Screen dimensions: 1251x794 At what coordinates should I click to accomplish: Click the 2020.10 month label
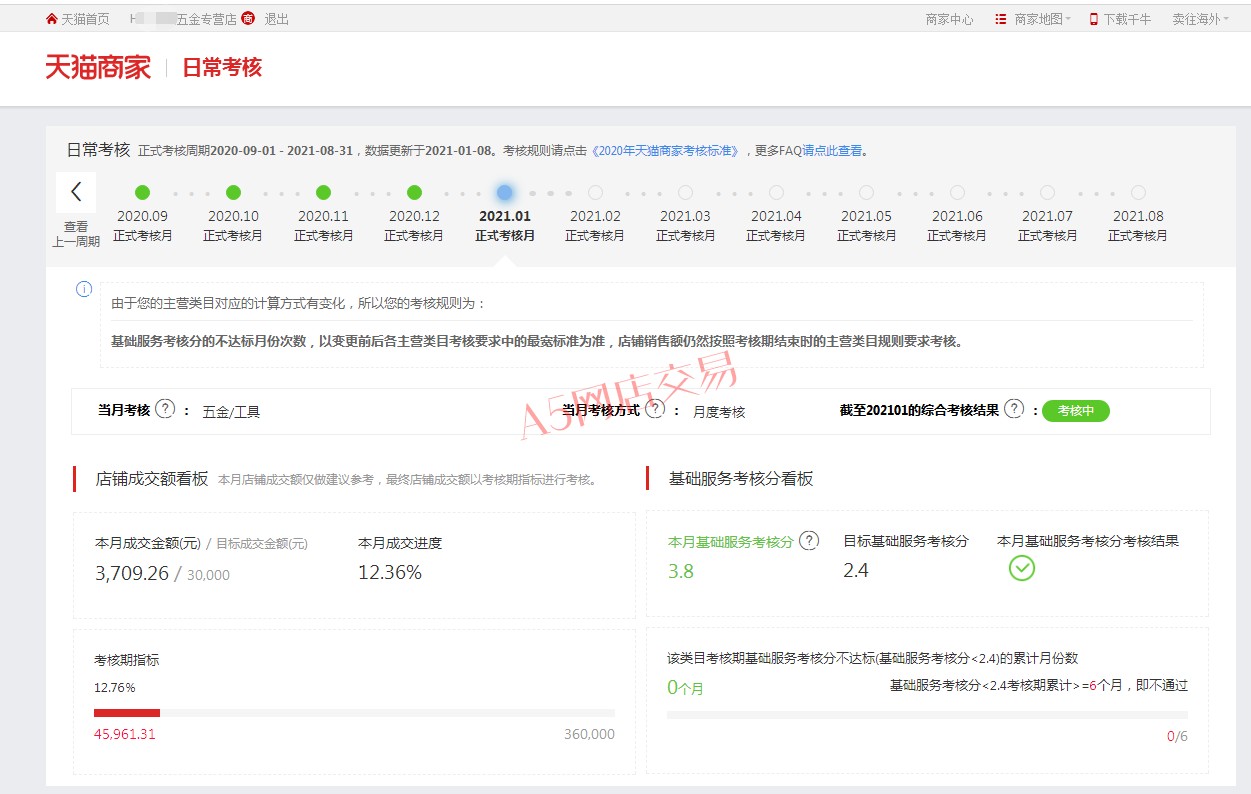tap(233, 216)
